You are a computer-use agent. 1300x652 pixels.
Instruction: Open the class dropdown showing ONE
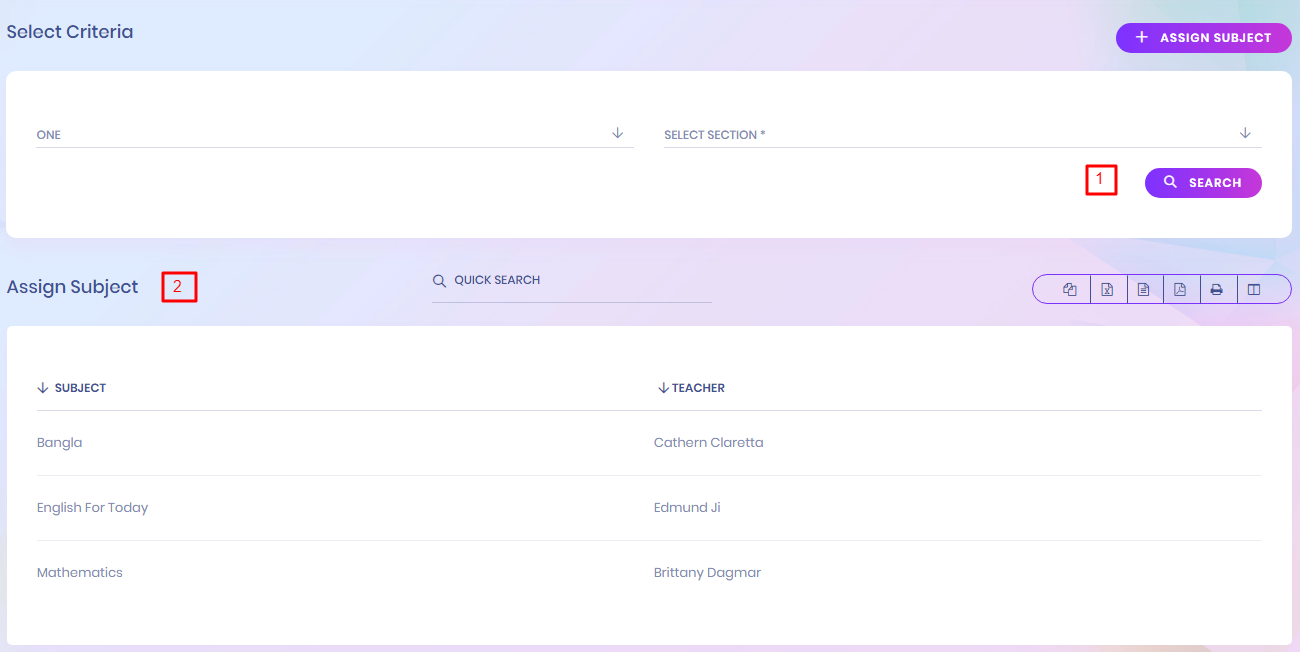(334, 134)
